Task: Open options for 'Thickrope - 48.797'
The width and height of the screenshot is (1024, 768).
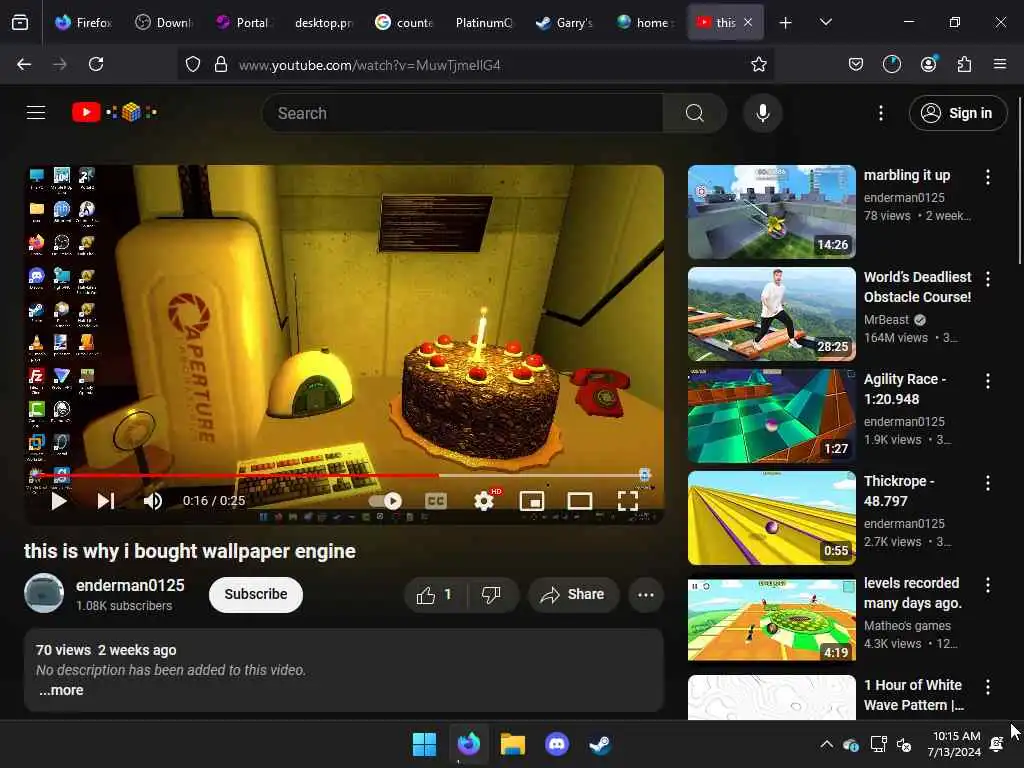Action: (987, 483)
